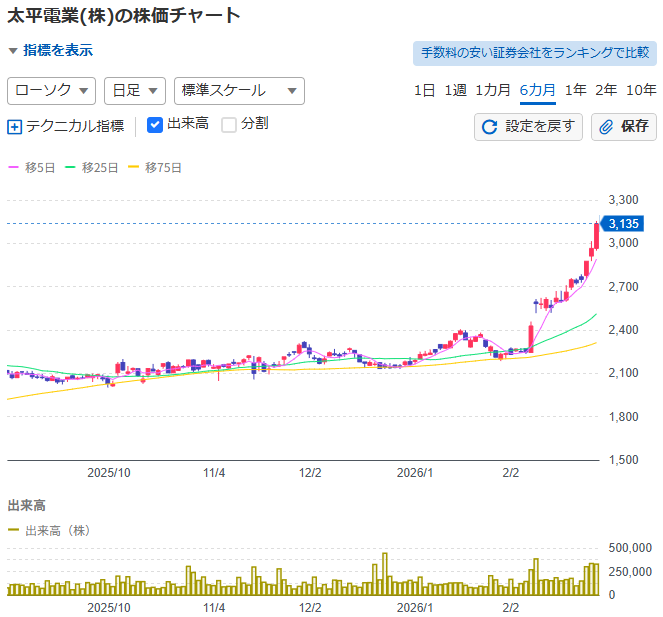
Task: Switch to the 1年 period tab
Action: click(x=575, y=90)
